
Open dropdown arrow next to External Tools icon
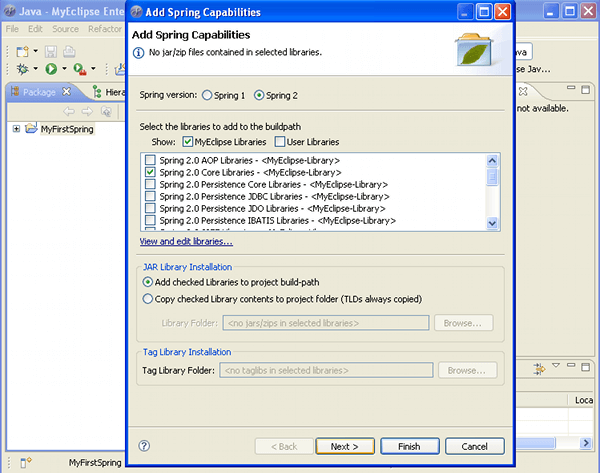(x=93, y=69)
